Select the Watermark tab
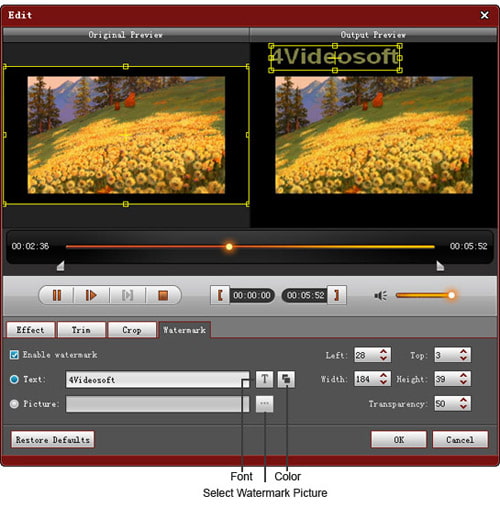 tap(184, 330)
